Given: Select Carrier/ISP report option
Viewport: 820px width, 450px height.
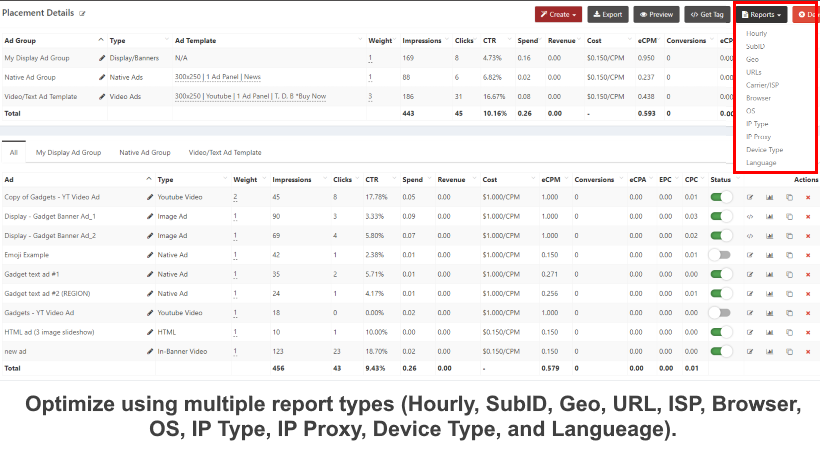Looking at the screenshot, I should click(x=762, y=85).
